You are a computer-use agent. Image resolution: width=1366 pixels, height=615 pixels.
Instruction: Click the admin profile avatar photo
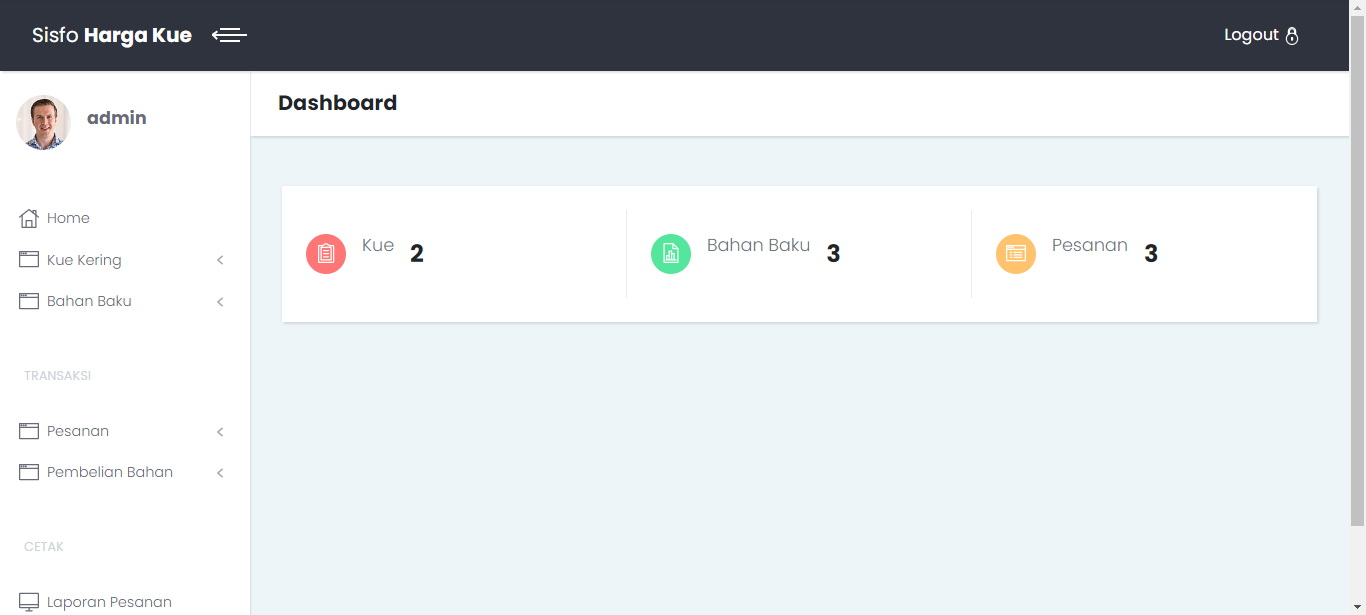click(43, 122)
